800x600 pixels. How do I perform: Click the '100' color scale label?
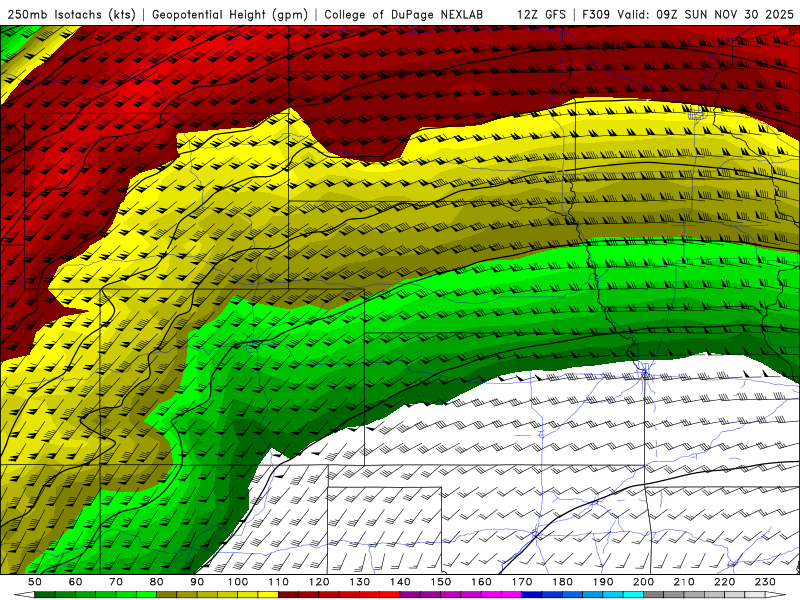(x=238, y=582)
